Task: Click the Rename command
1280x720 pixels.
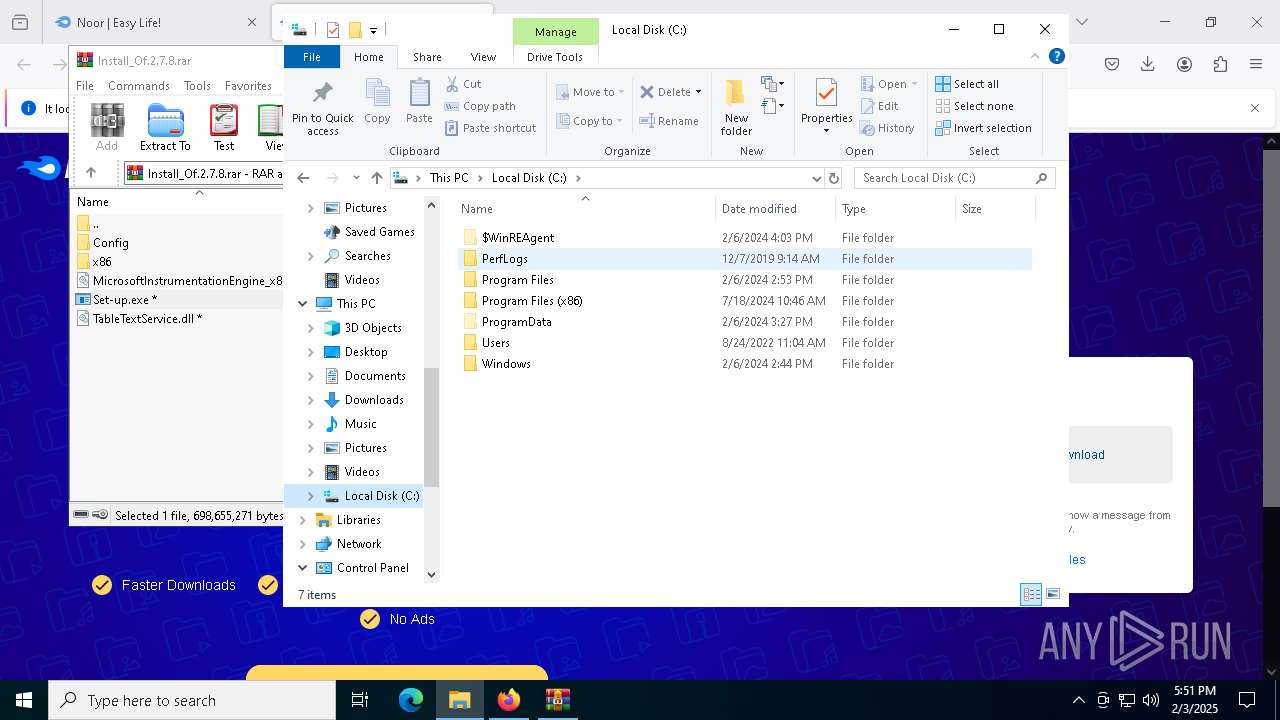Action: coord(669,121)
